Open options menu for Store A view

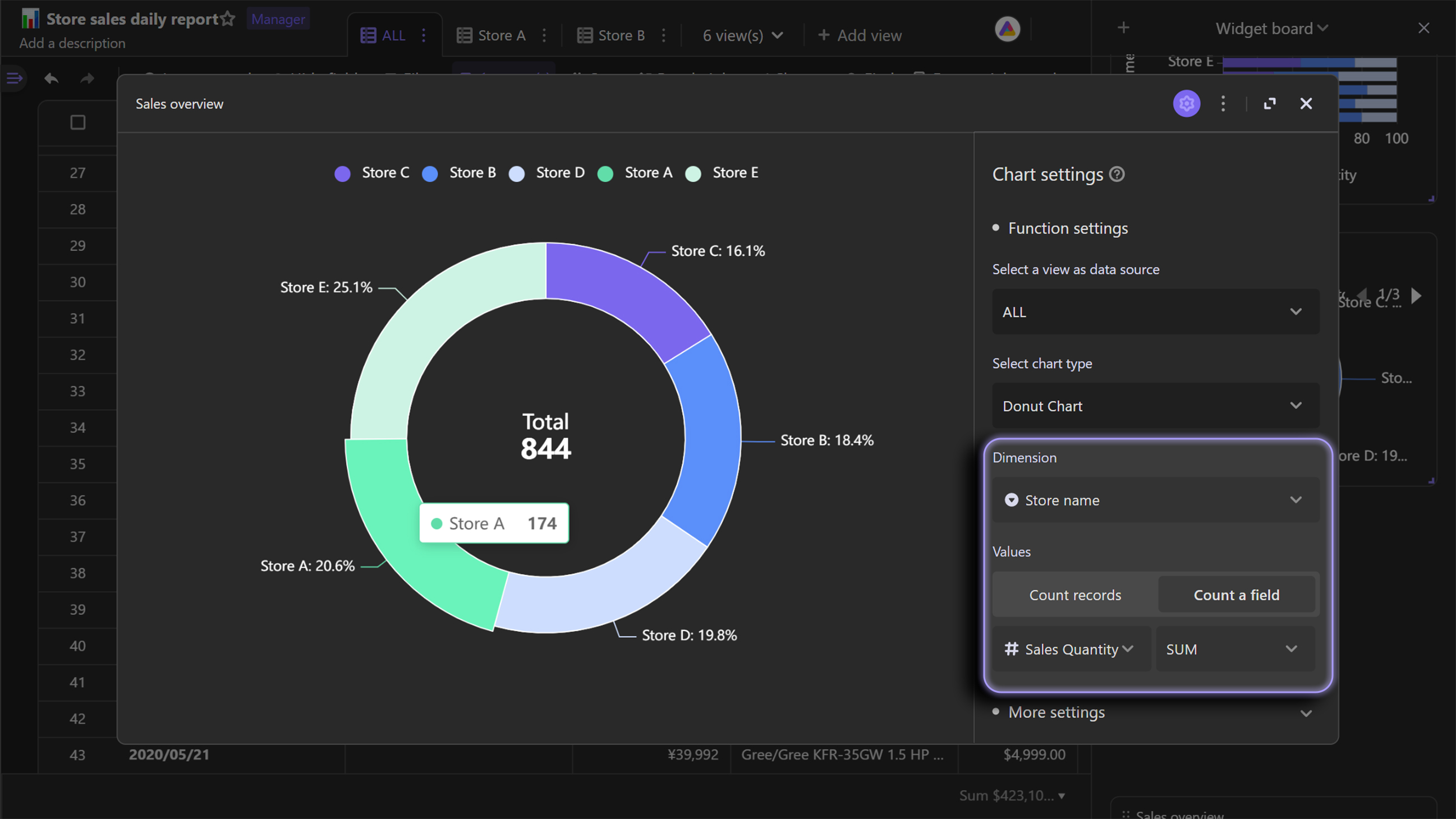tap(544, 35)
